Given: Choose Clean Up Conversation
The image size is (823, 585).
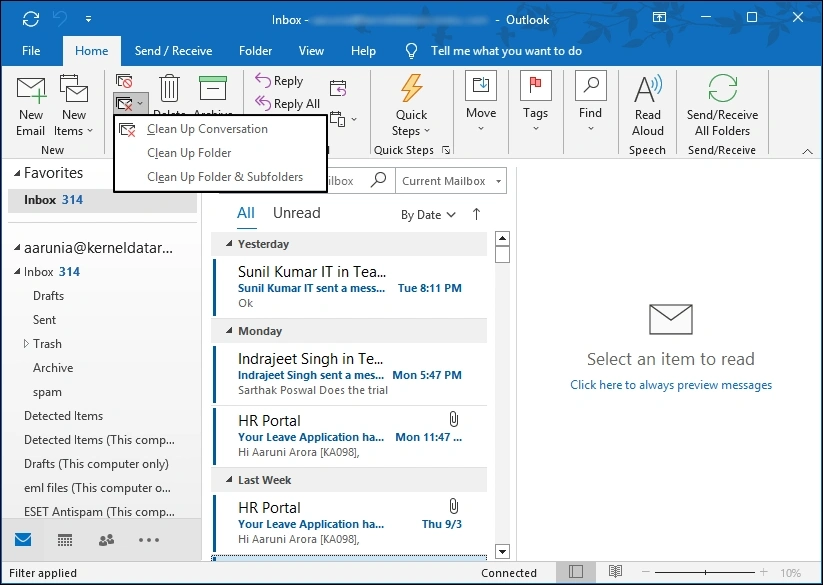Looking at the screenshot, I should (x=220, y=129).
